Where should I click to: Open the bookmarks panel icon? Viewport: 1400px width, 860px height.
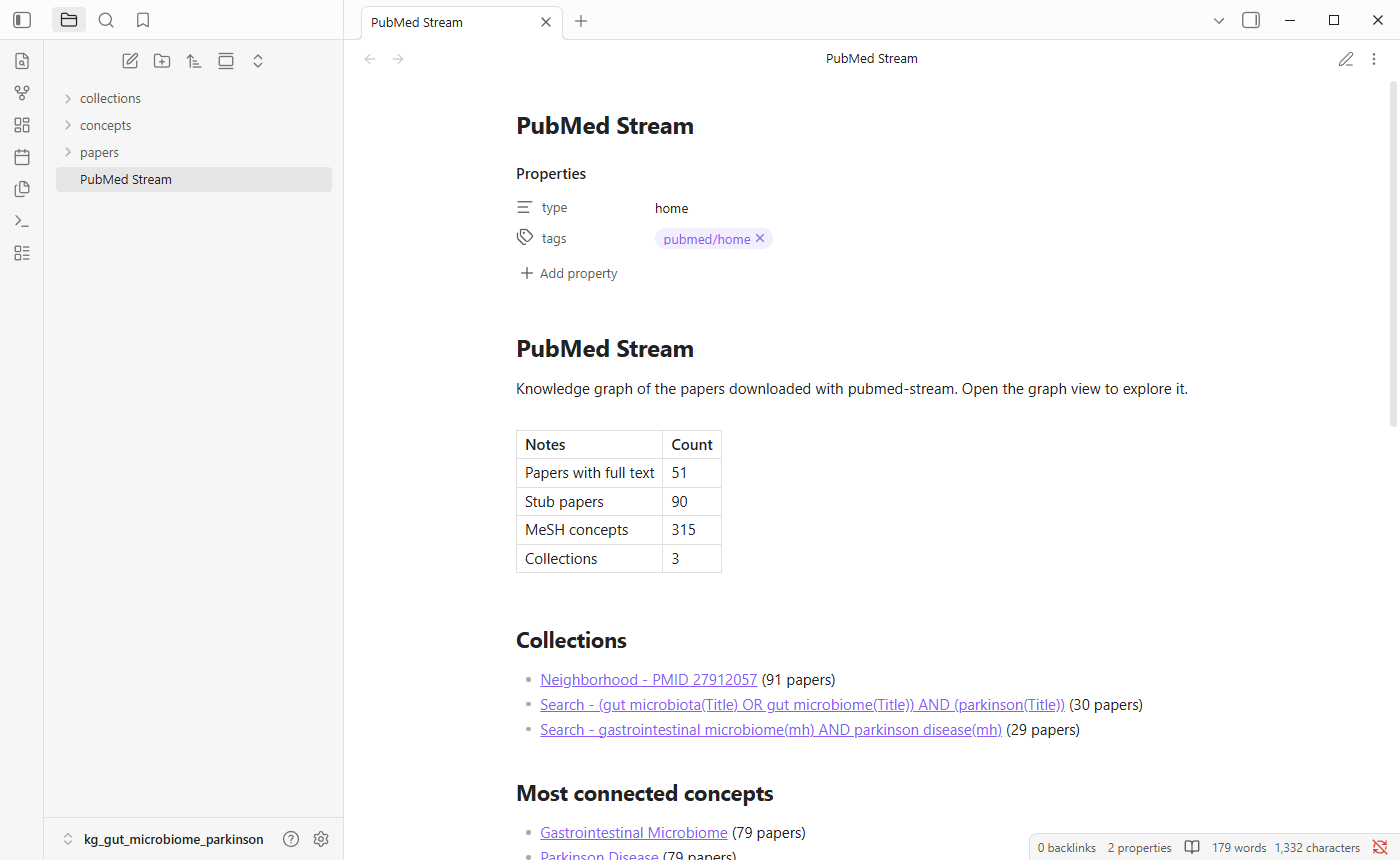point(143,20)
